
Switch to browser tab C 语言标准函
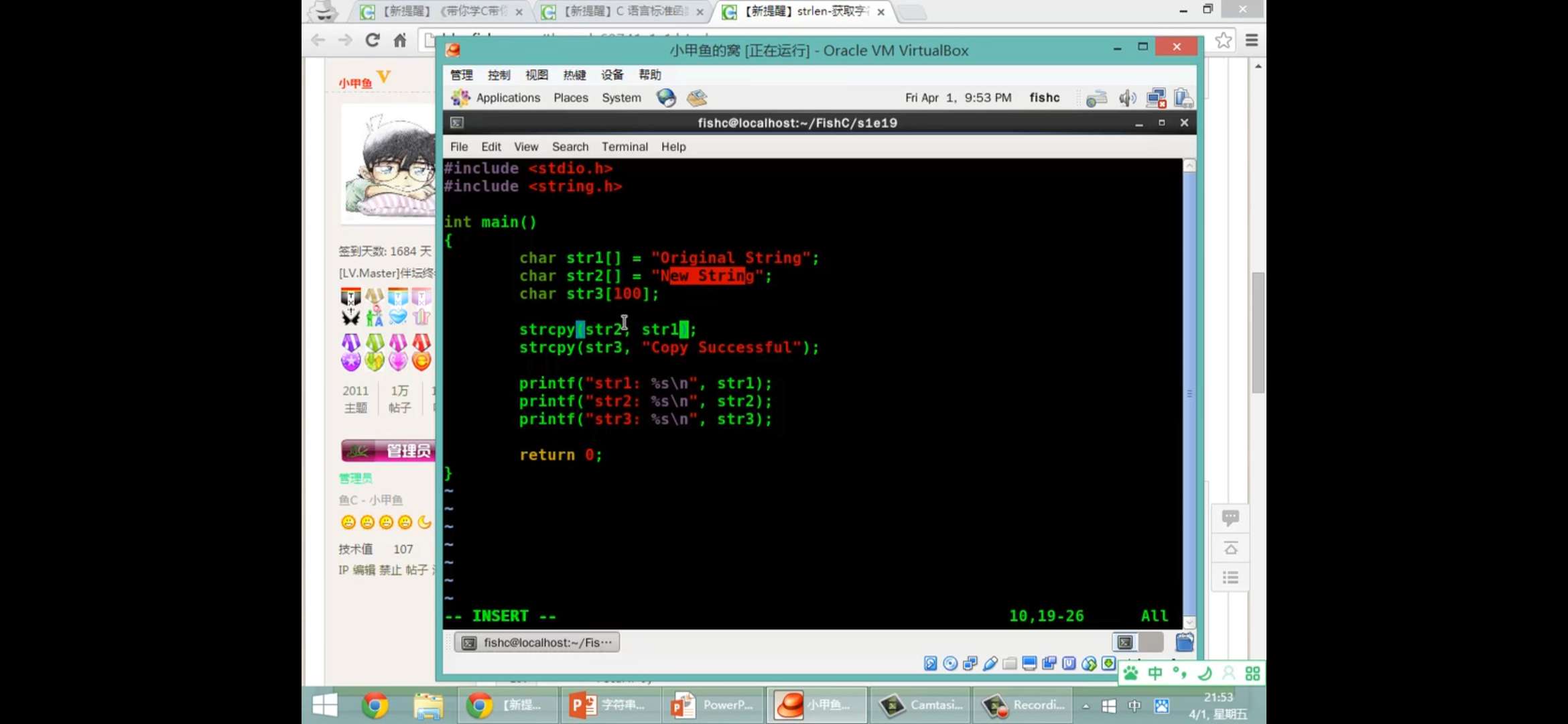point(622,11)
